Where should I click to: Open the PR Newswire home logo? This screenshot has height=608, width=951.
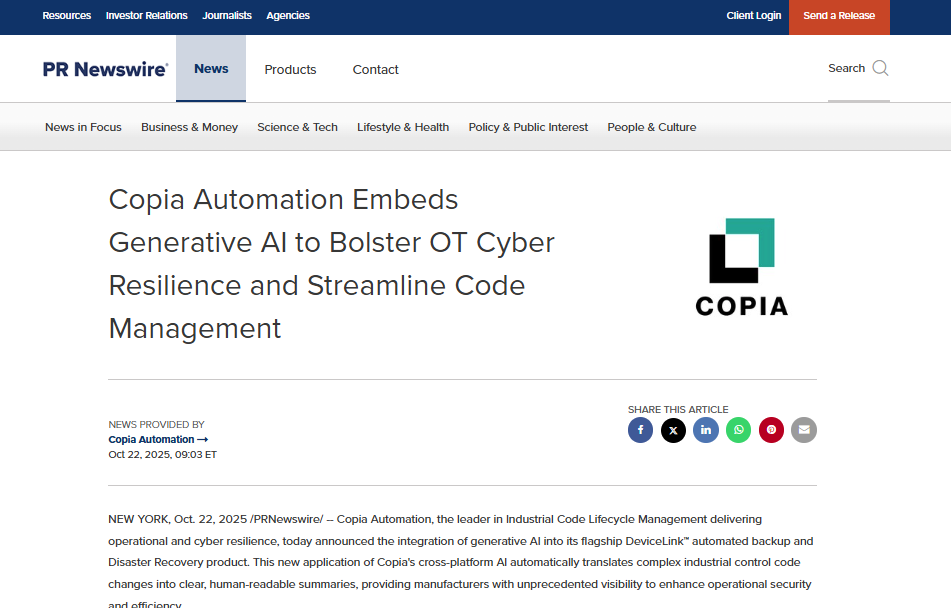(106, 69)
